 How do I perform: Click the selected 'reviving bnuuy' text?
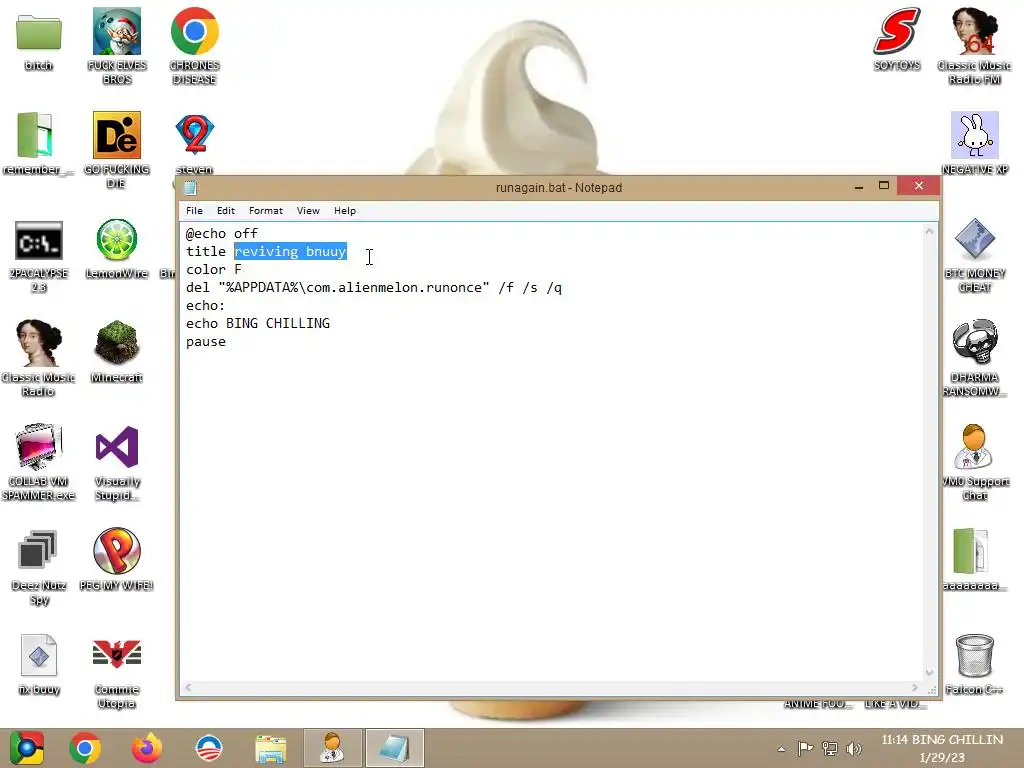[290, 251]
